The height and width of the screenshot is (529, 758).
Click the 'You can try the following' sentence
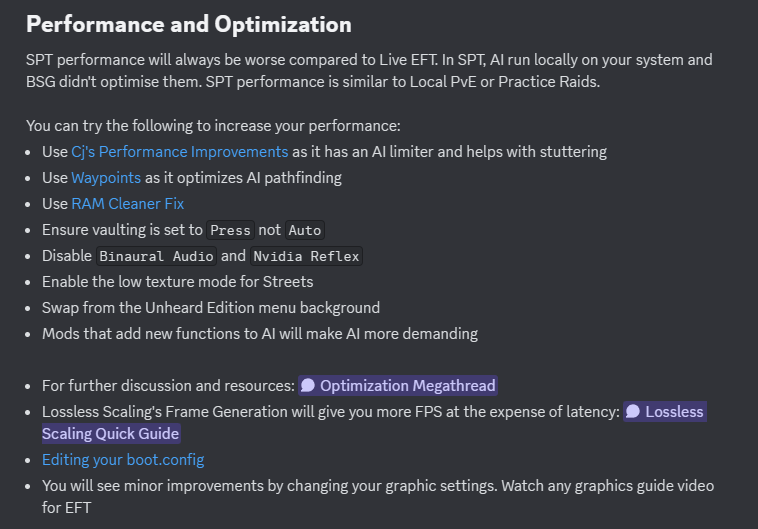pyautogui.click(x=213, y=126)
